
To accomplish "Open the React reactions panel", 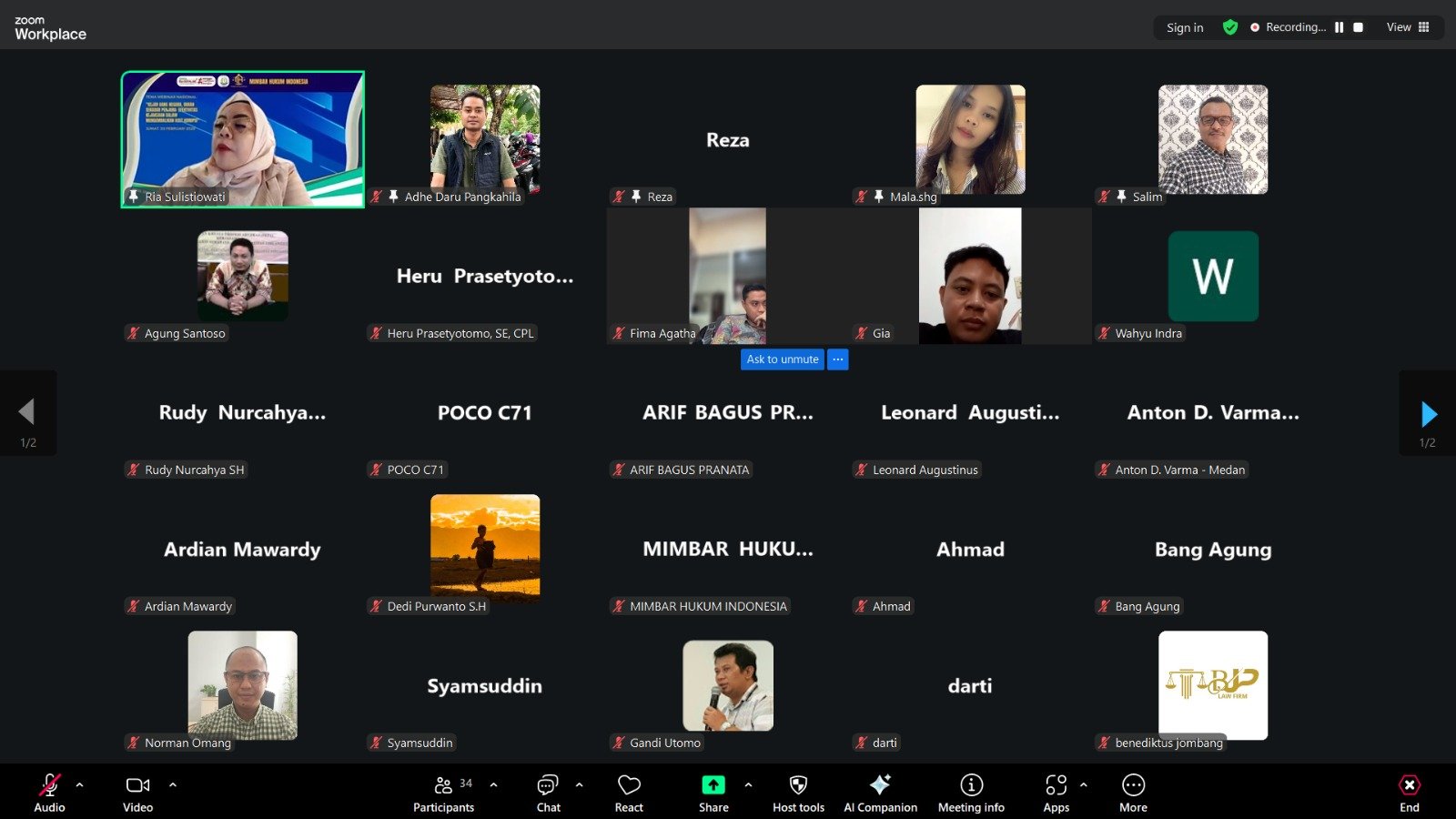I will click(x=628, y=784).
